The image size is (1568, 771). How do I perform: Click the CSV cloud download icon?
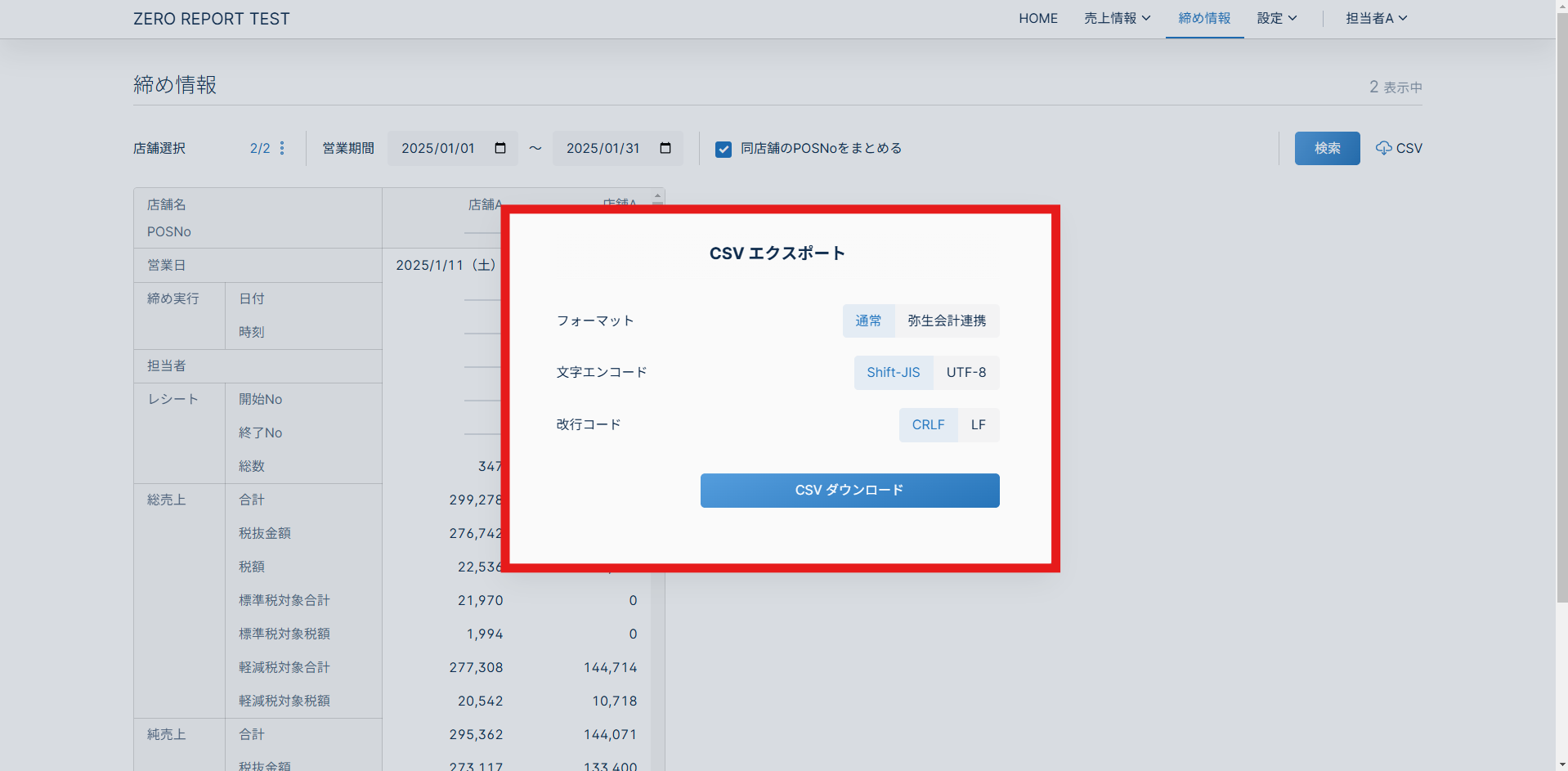(1383, 148)
